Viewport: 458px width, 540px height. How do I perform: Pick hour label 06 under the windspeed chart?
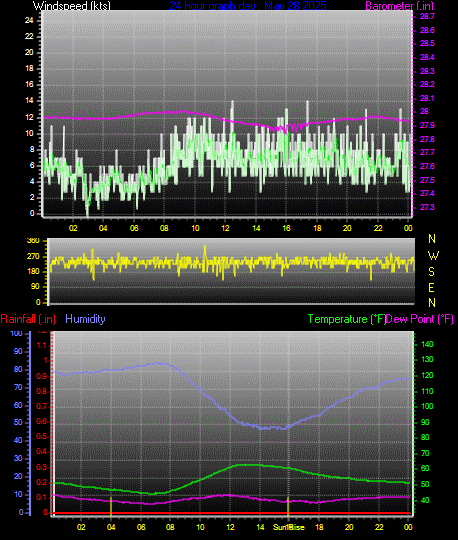134,228
